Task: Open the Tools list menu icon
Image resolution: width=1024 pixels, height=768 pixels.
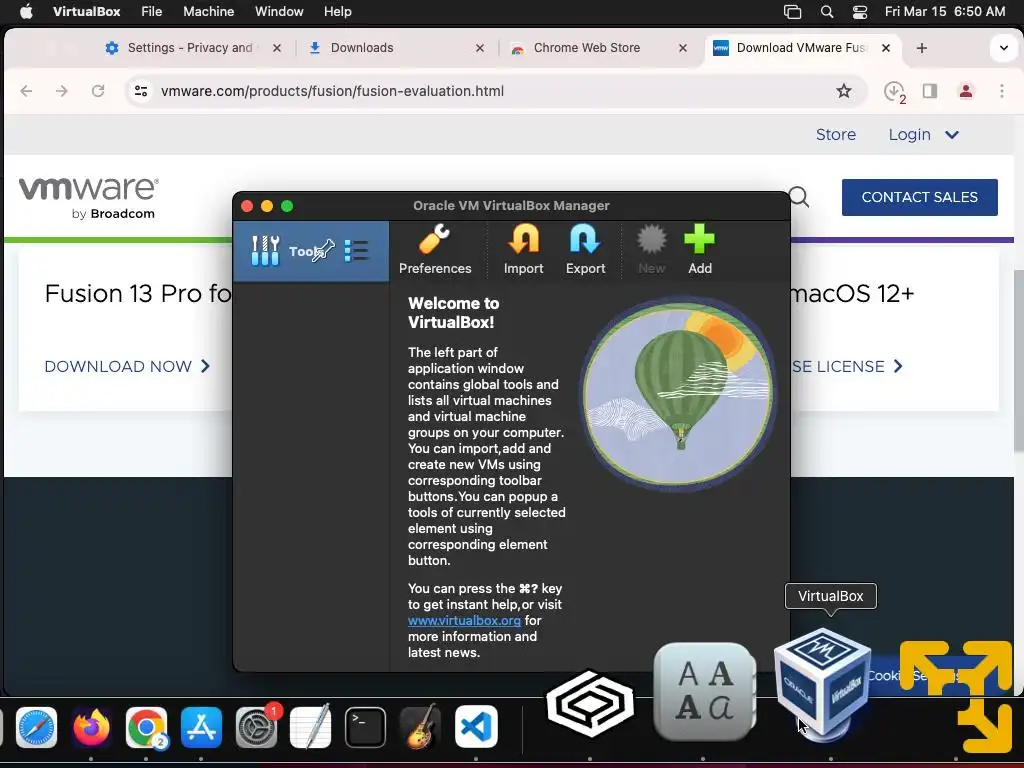Action: click(x=356, y=251)
